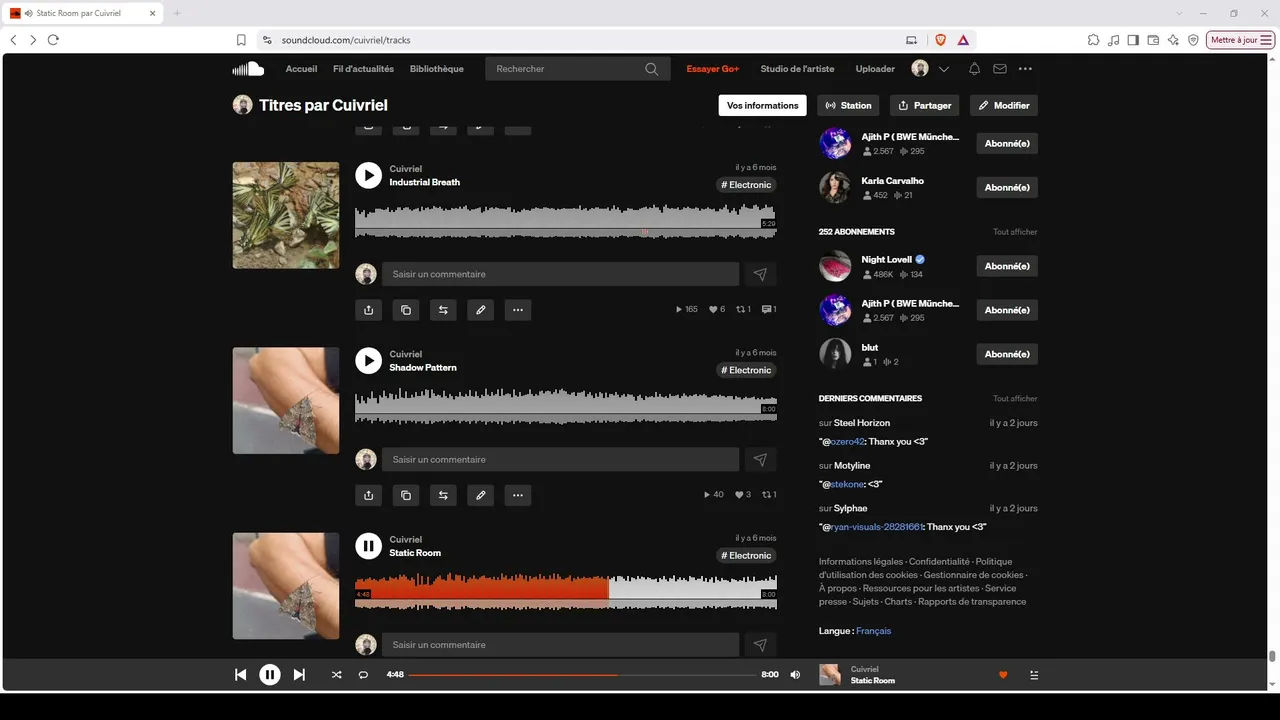Click the Station button
Screen dimensions: 1280x720
[x=848, y=105]
